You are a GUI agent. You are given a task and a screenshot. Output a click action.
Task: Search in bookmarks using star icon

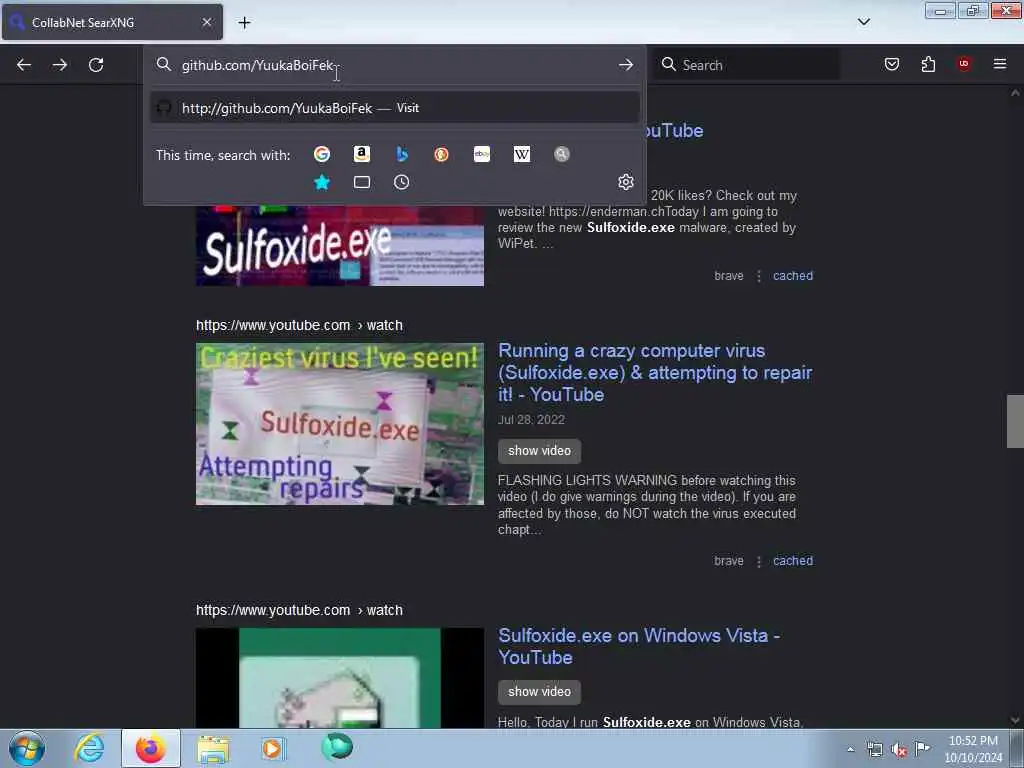(322, 182)
